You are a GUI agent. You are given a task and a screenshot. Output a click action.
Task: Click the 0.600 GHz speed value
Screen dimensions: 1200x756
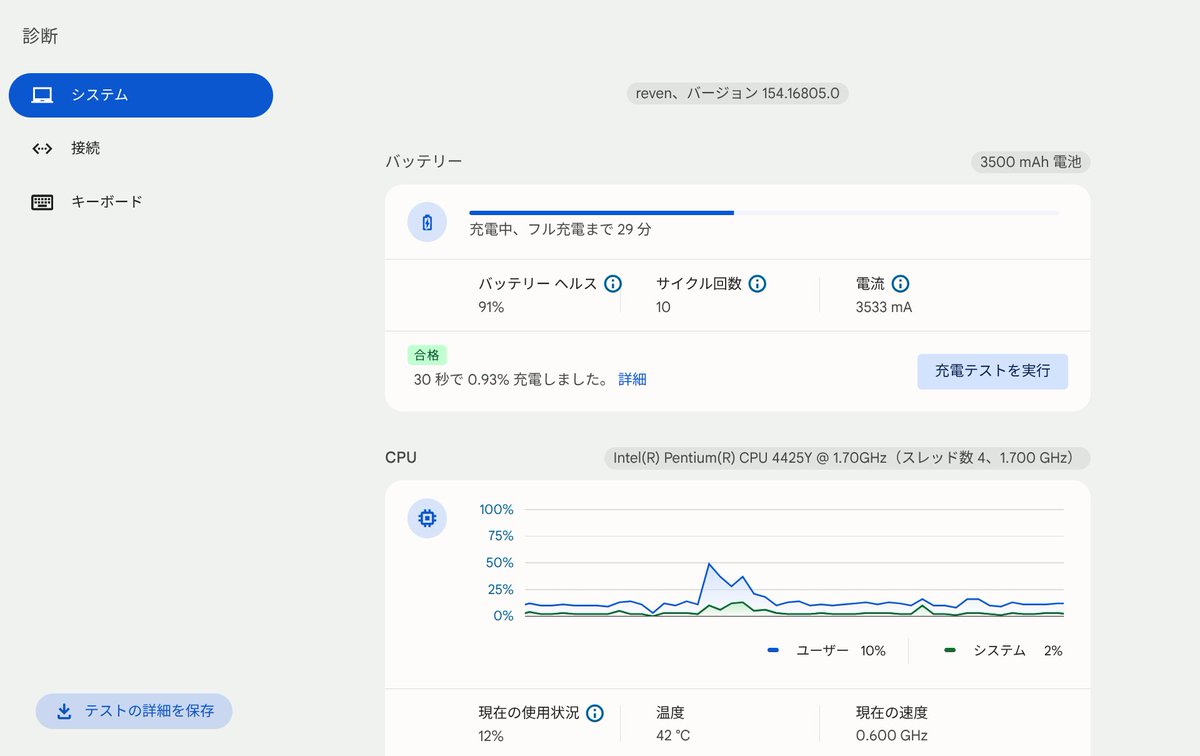coord(892,736)
